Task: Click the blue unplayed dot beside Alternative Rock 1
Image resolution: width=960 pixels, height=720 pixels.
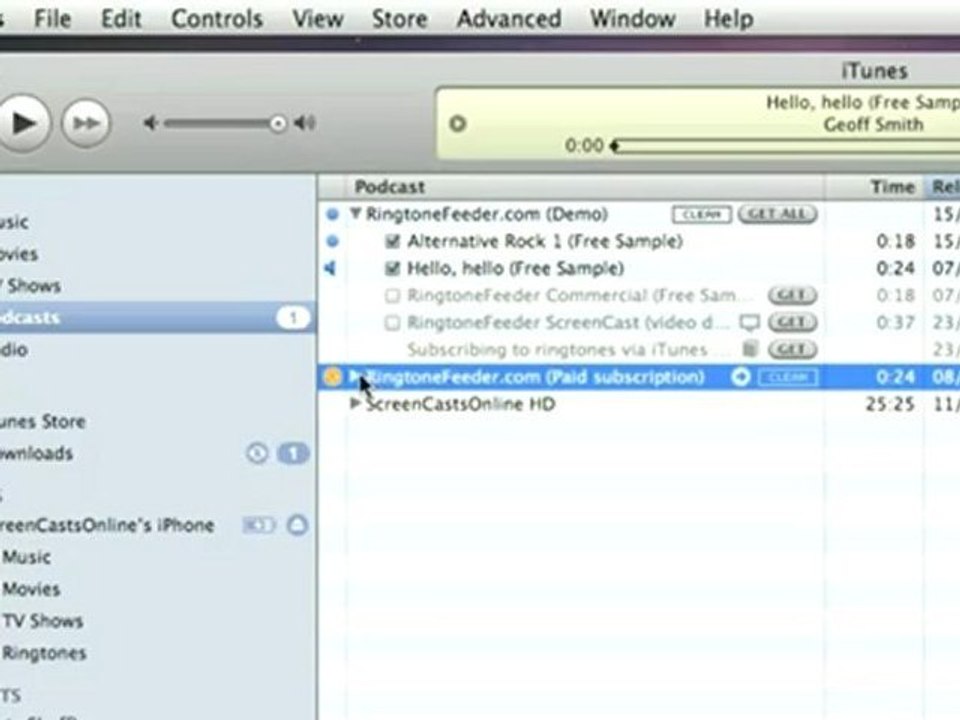Action: 332,241
